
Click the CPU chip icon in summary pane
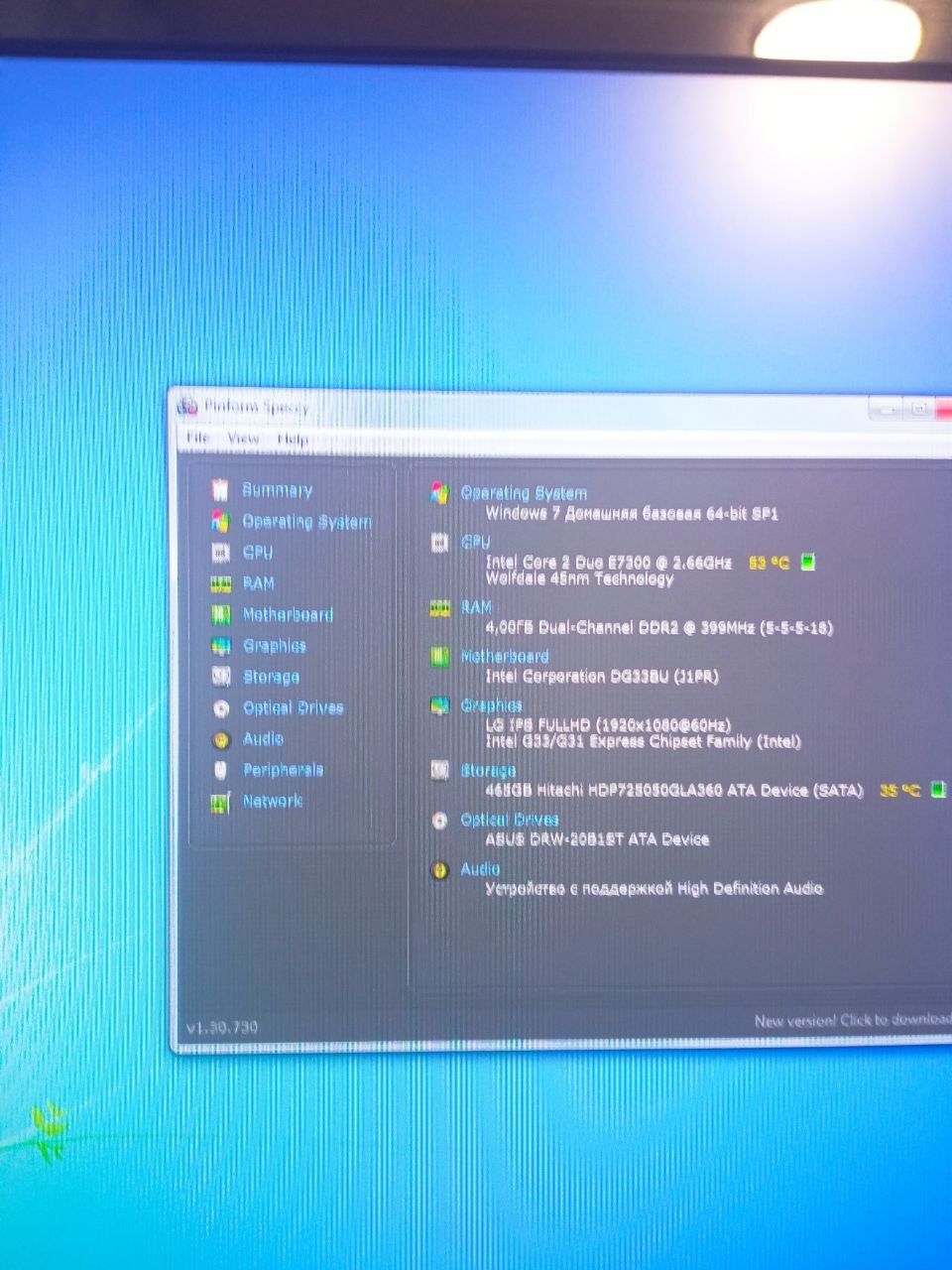pyautogui.click(x=439, y=542)
